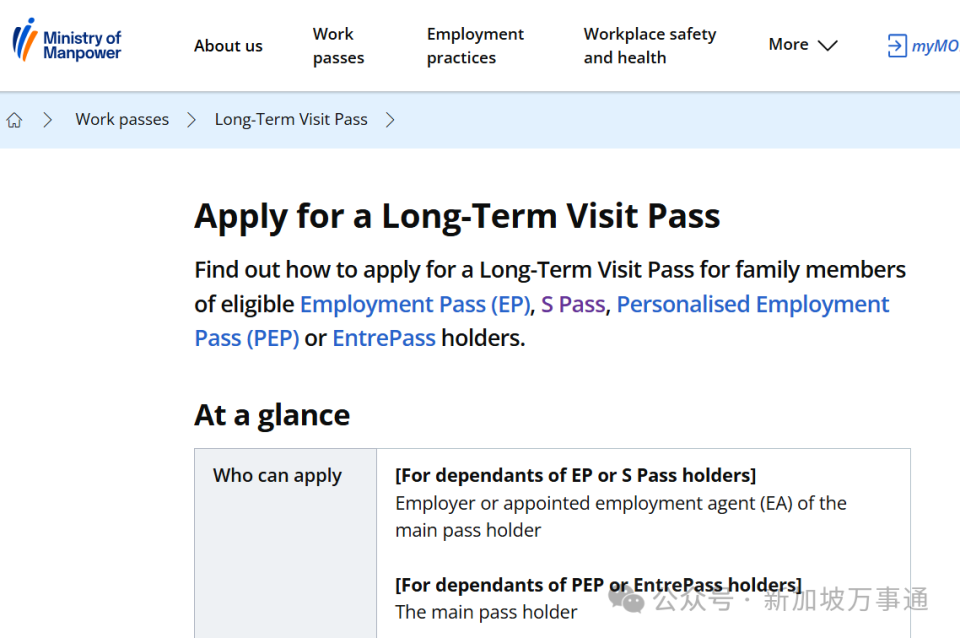960x638 pixels.
Task: Expand the More menu chevron
Action: point(827,45)
